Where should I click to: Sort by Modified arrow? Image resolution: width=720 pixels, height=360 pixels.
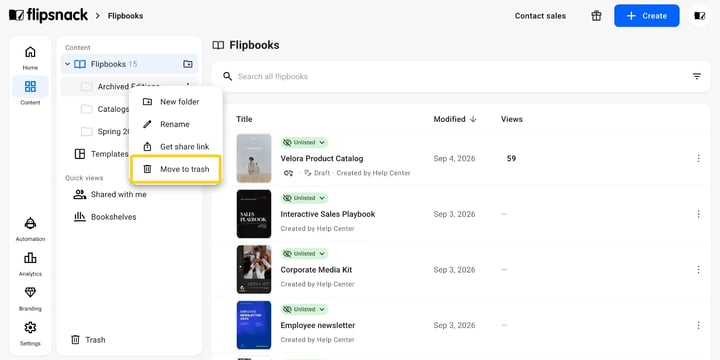(473, 119)
